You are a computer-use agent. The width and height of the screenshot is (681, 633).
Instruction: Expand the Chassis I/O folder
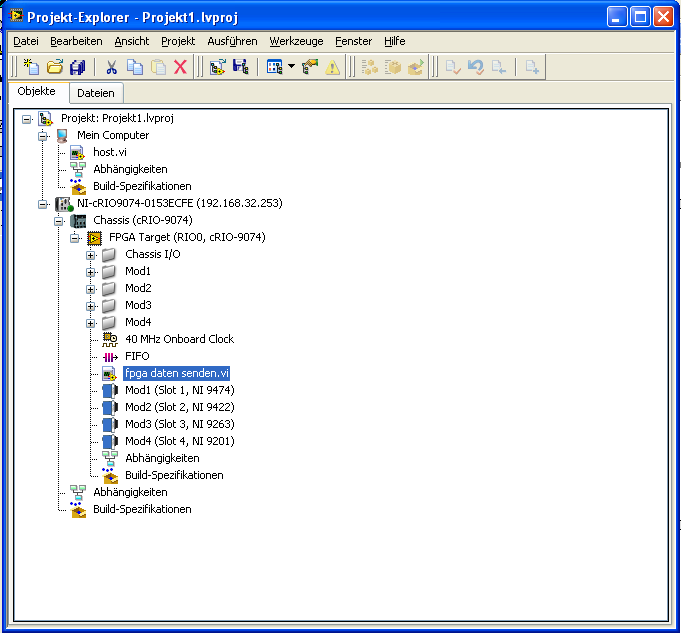(x=90, y=255)
